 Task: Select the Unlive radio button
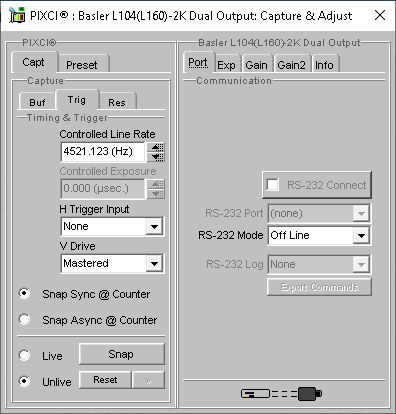(x=24, y=381)
